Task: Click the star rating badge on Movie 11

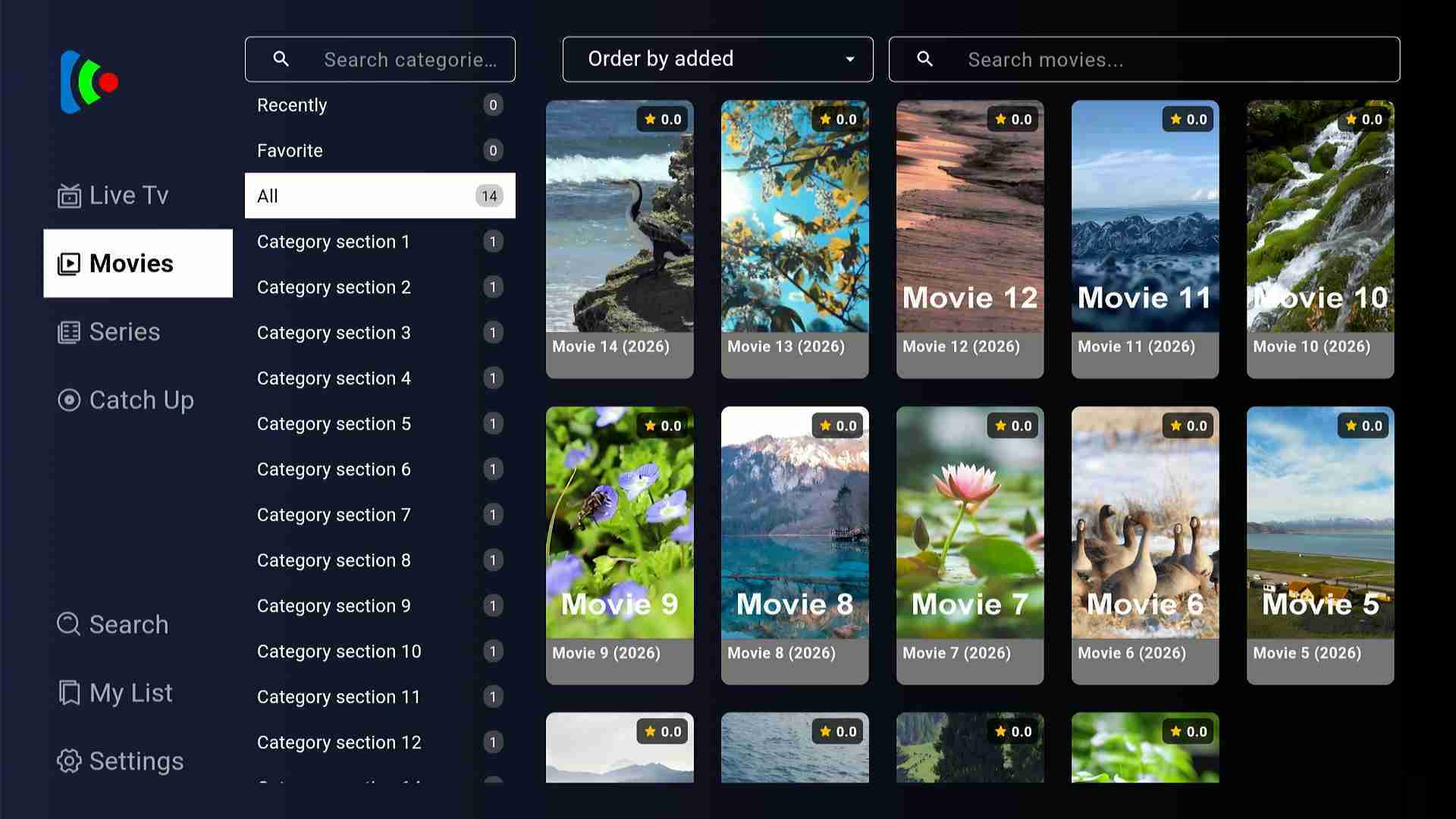Action: 1189,119
